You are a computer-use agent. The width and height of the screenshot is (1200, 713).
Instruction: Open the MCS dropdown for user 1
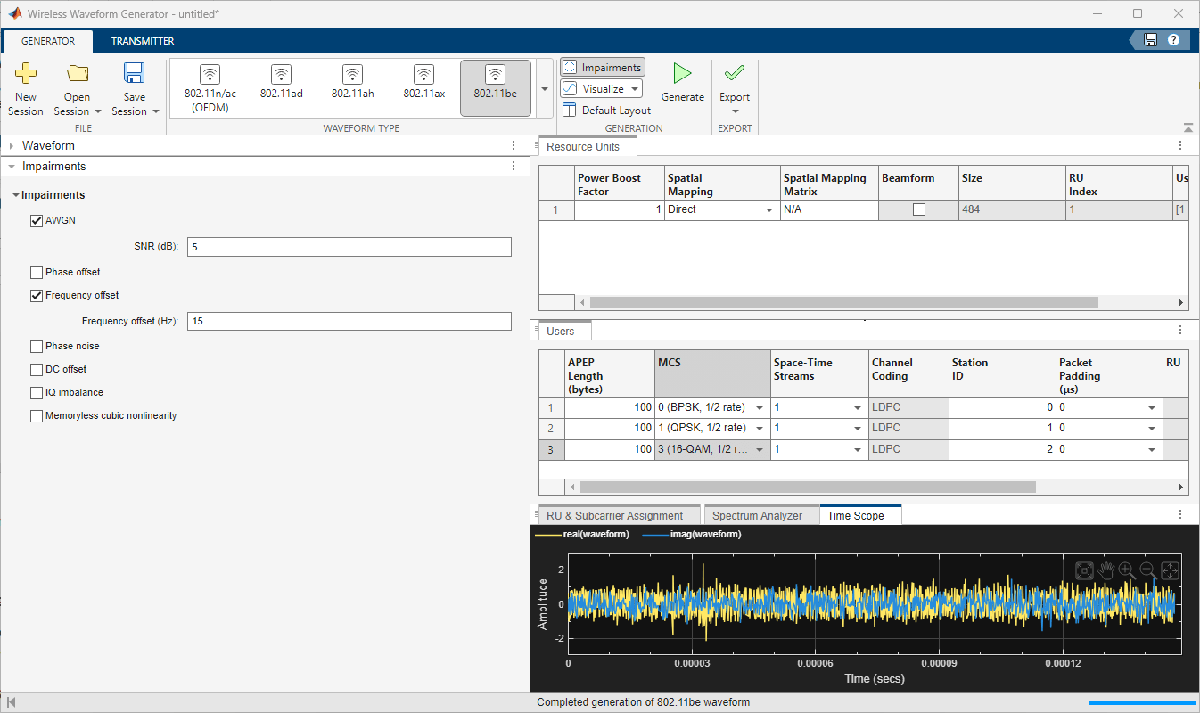click(759, 407)
